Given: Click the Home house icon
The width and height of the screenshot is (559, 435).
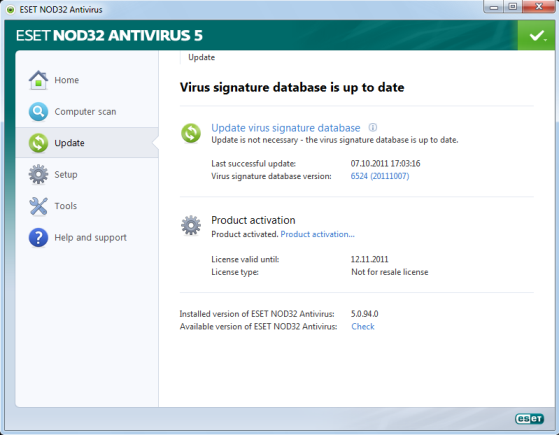Looking at the screenshot, I should pyautogui.click(x=38, y=80).
